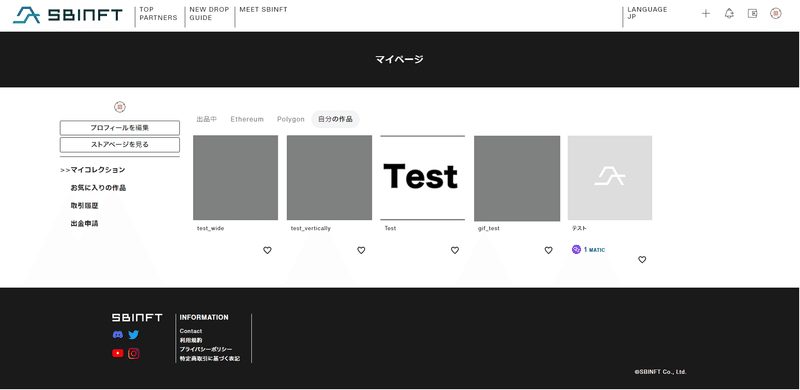Select the 自分の作品 tab
800x390 pixels.
click(x=335, y=119)
